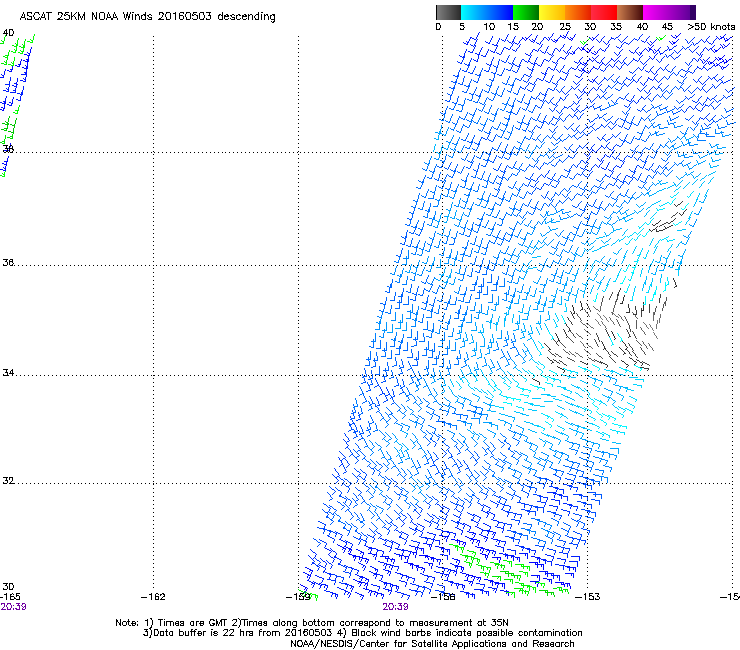
Task: Click the latitude axis label "32"
Action: (8, 481)
